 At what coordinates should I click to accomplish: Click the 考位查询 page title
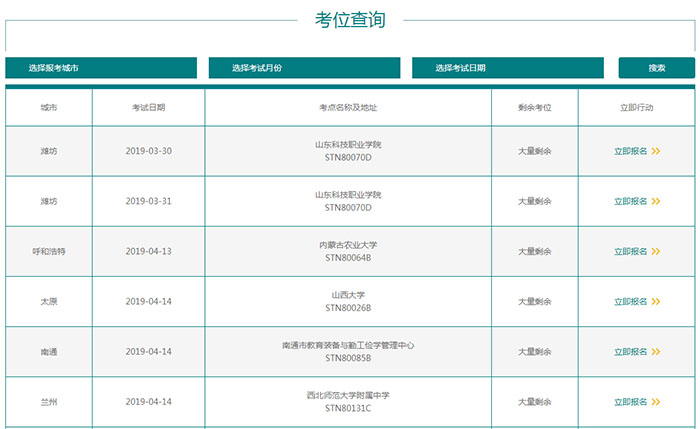click(x=350, y=20)
